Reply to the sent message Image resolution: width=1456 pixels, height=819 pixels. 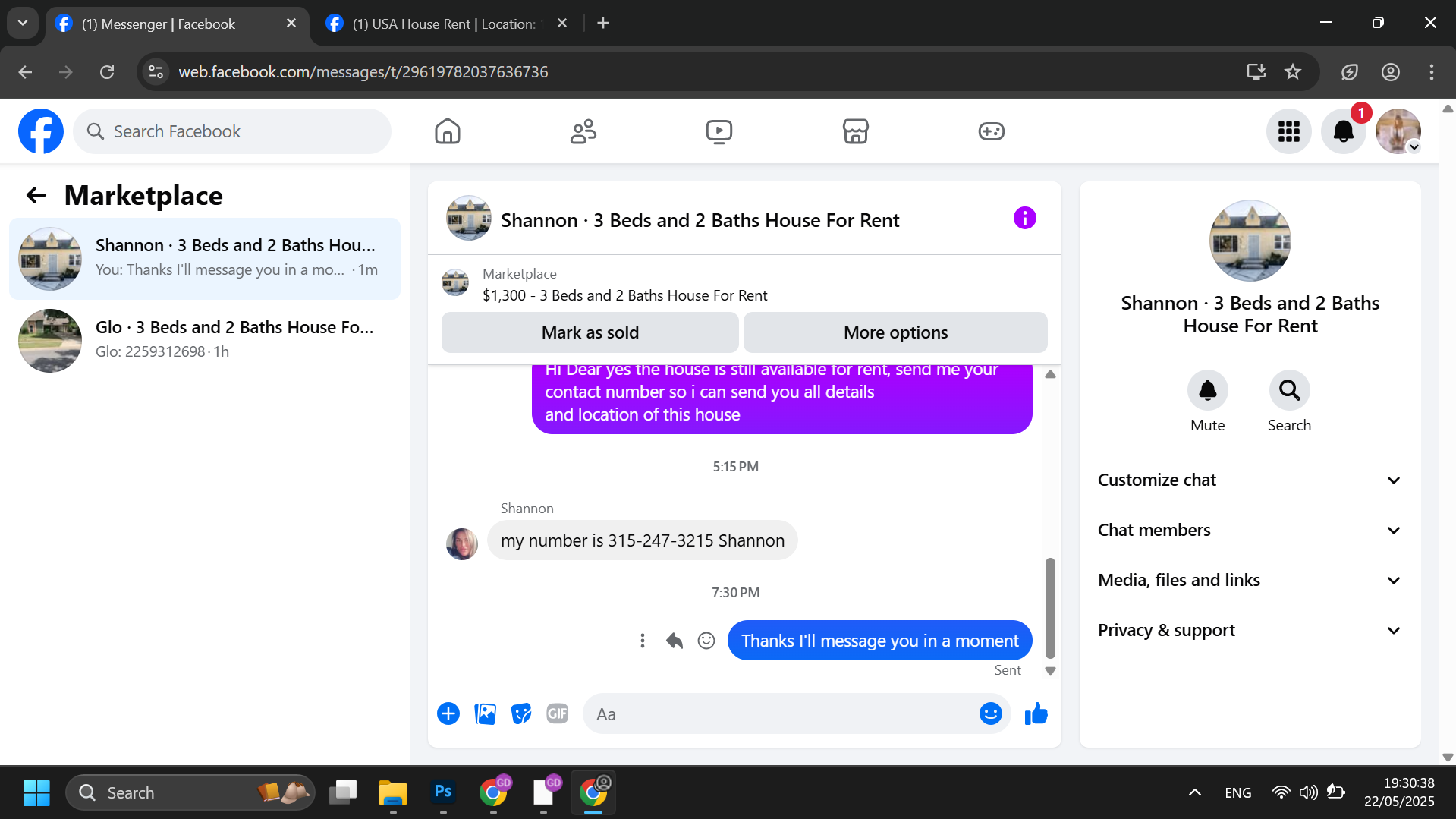[x=675, y=641]
